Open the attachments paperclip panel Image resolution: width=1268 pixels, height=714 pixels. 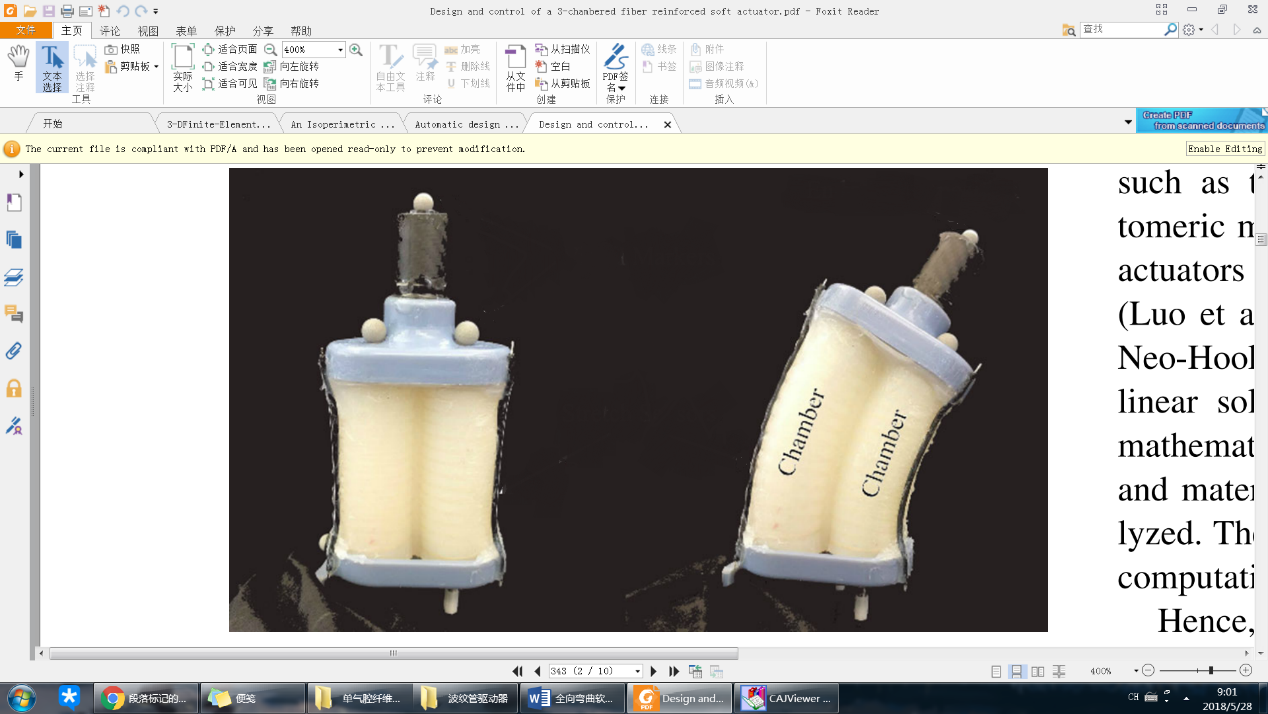coord(14,351)
